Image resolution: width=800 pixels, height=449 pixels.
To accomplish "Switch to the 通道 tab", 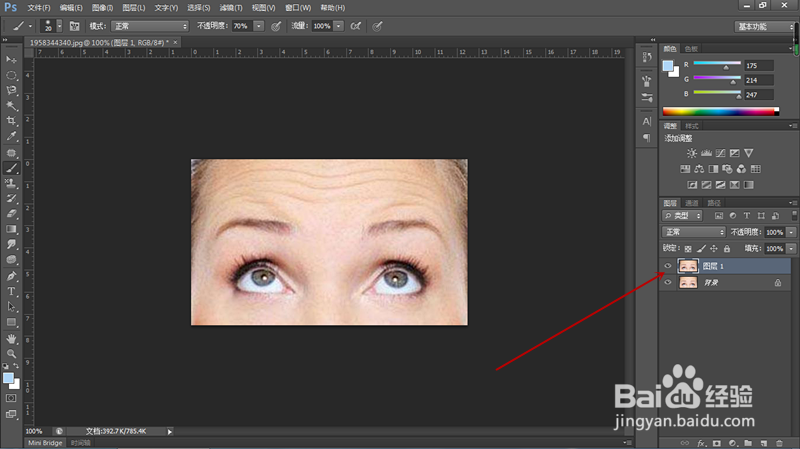I will pyautogui.click(x=691, y=203).
